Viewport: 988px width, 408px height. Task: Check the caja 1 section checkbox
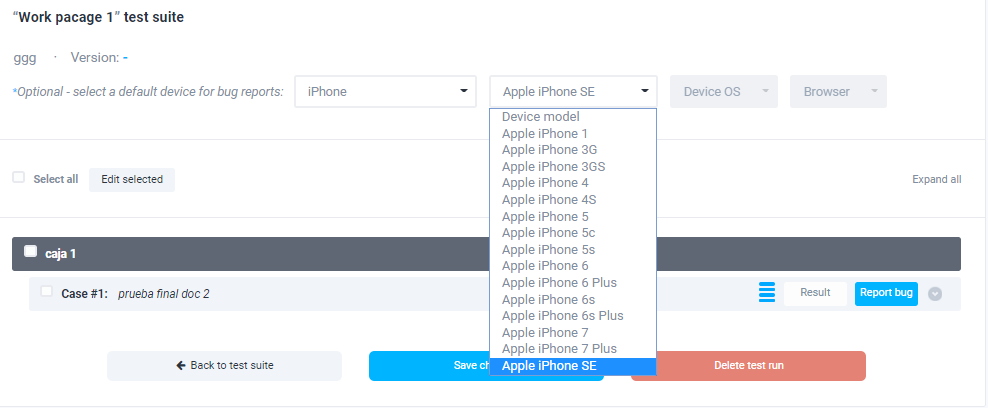30,252
